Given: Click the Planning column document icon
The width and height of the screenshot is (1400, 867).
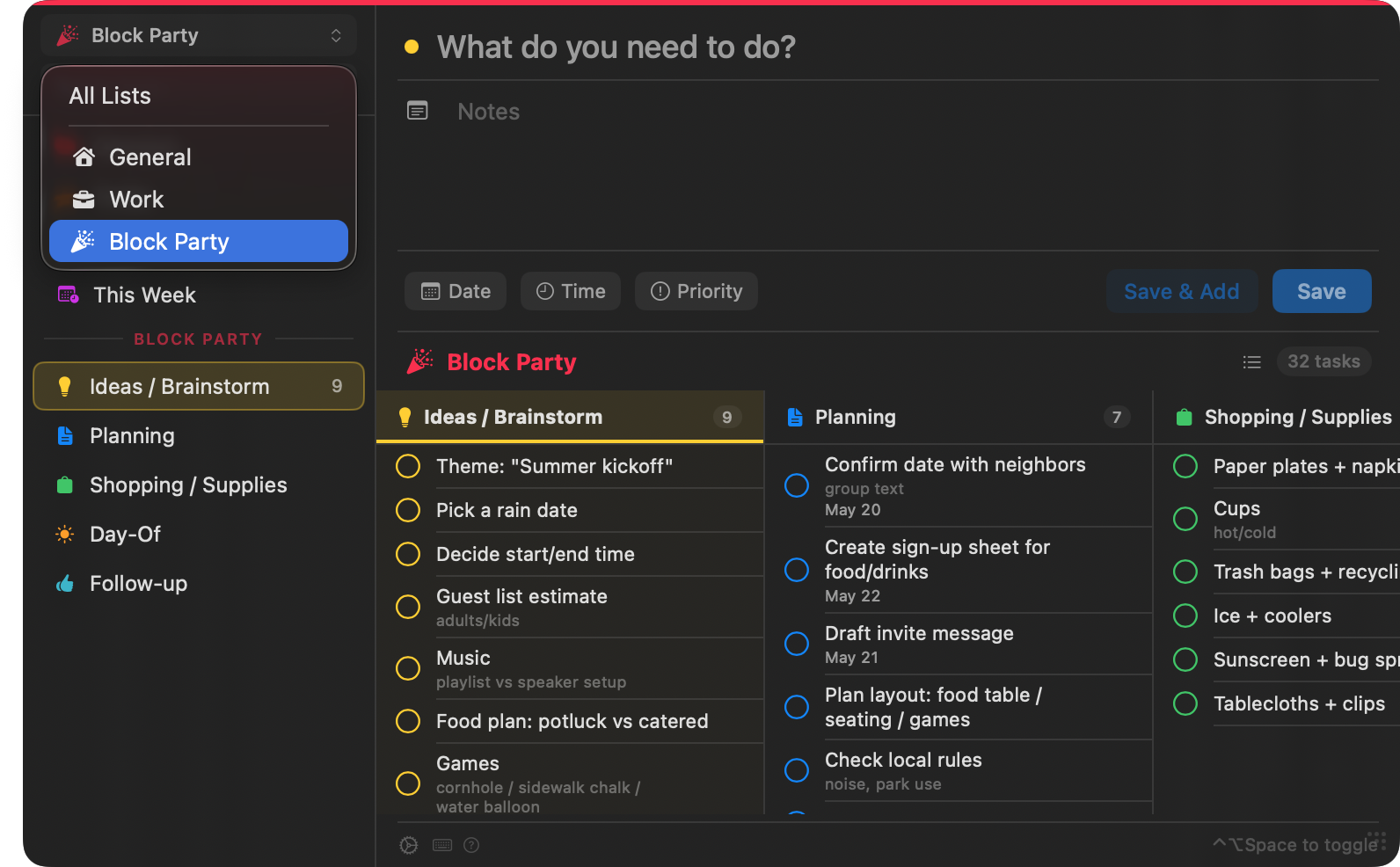Looking at the screenshot, I should pos(795,417).
